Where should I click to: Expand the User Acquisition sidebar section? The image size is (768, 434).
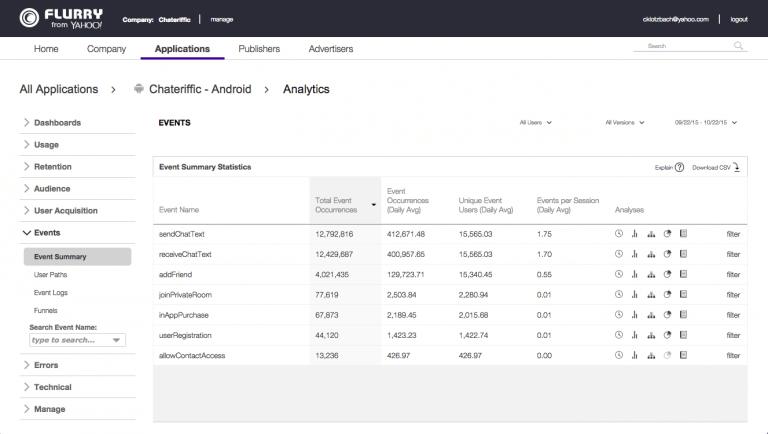click(x=66, y=211)
